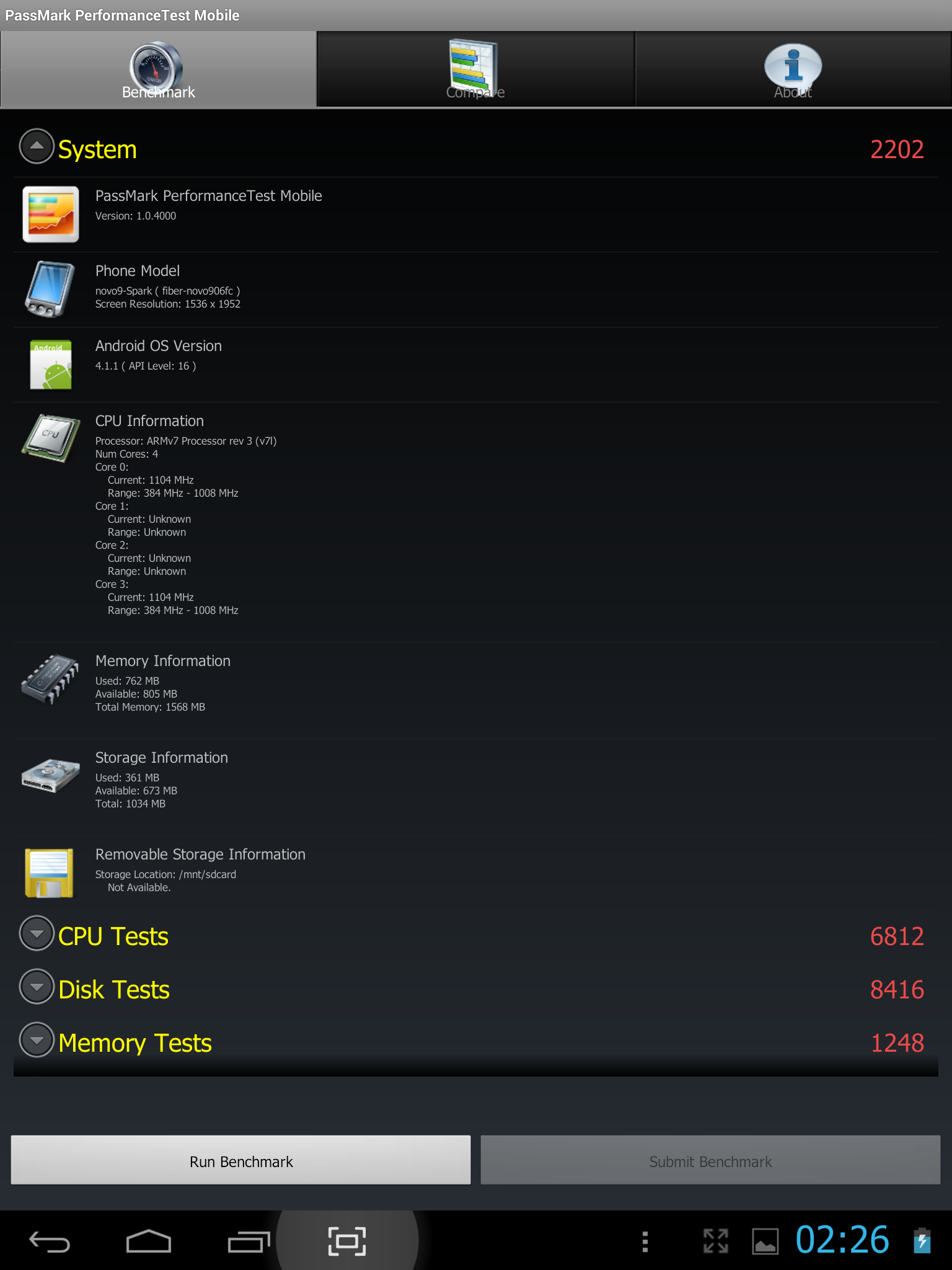The image size is (952, 1270).
Task: Switch to the Compare tab
Action: (x=475, y=69)
